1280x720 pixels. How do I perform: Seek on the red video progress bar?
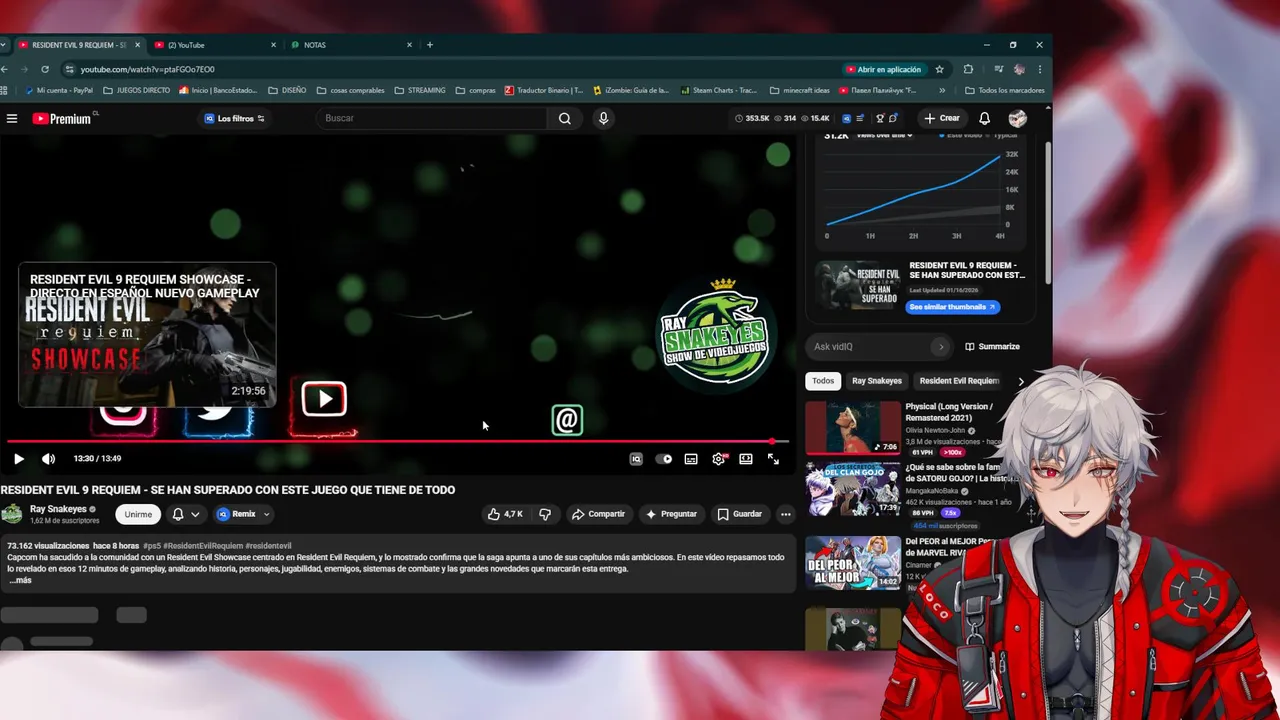tap(398, 441)
